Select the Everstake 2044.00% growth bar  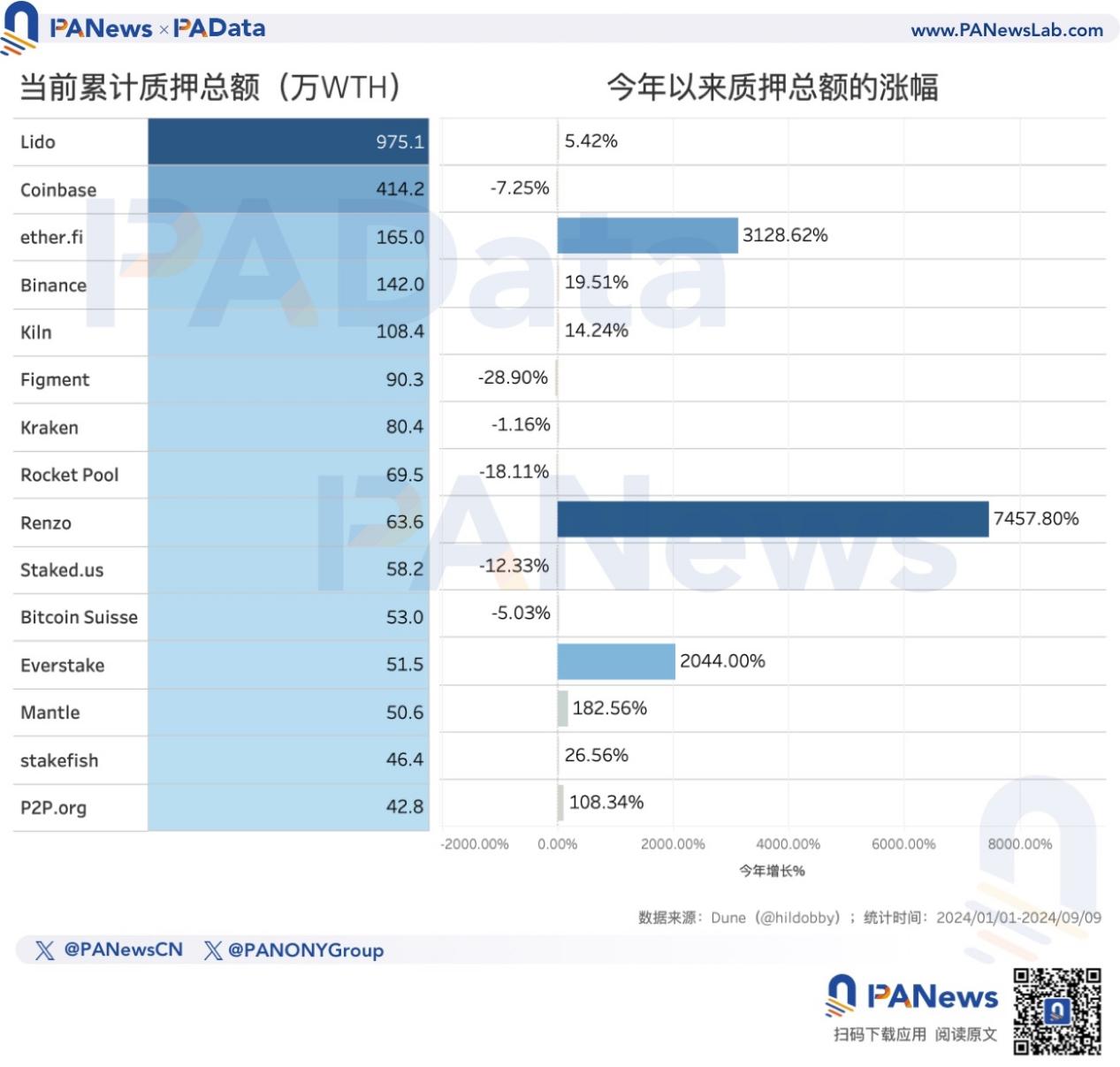click(x=616, y=661)
